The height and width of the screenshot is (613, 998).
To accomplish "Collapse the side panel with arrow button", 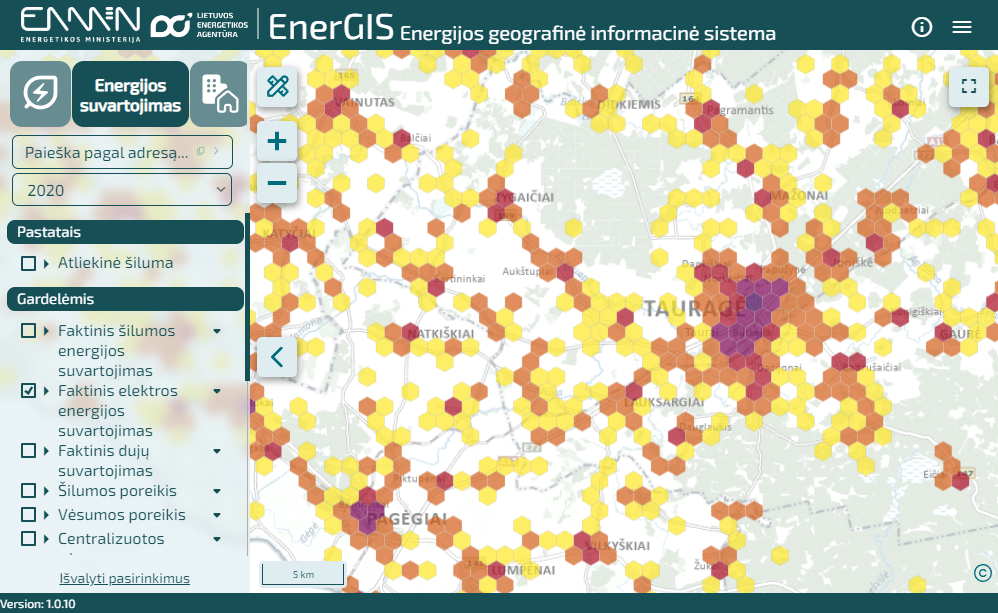I will (x=277, y=356).
